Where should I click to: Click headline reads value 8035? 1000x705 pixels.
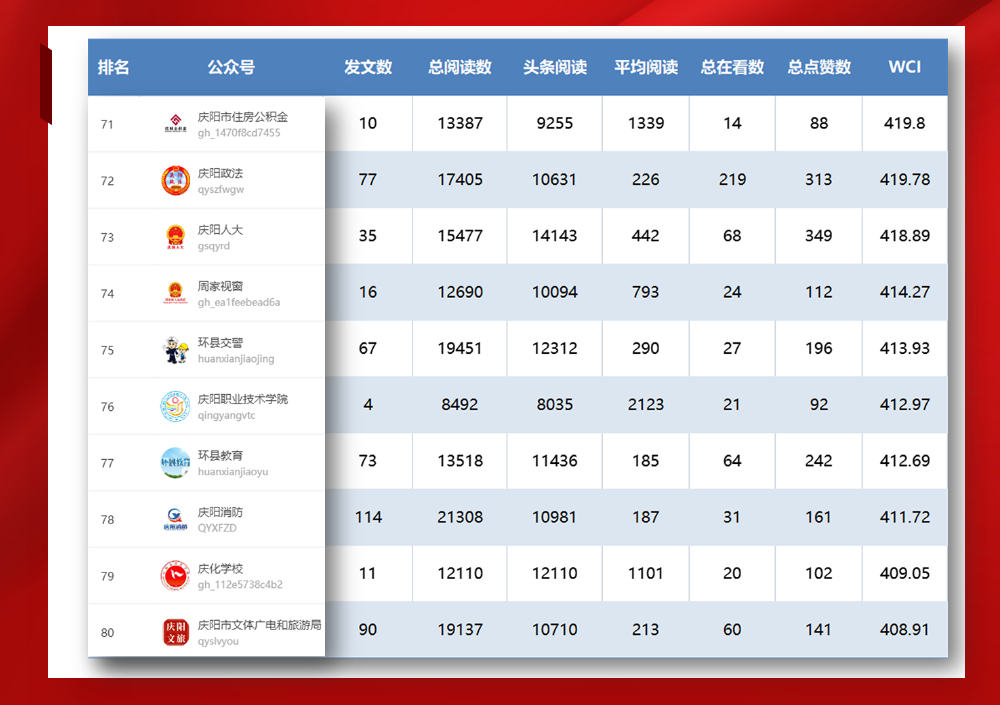coord(555,404)
